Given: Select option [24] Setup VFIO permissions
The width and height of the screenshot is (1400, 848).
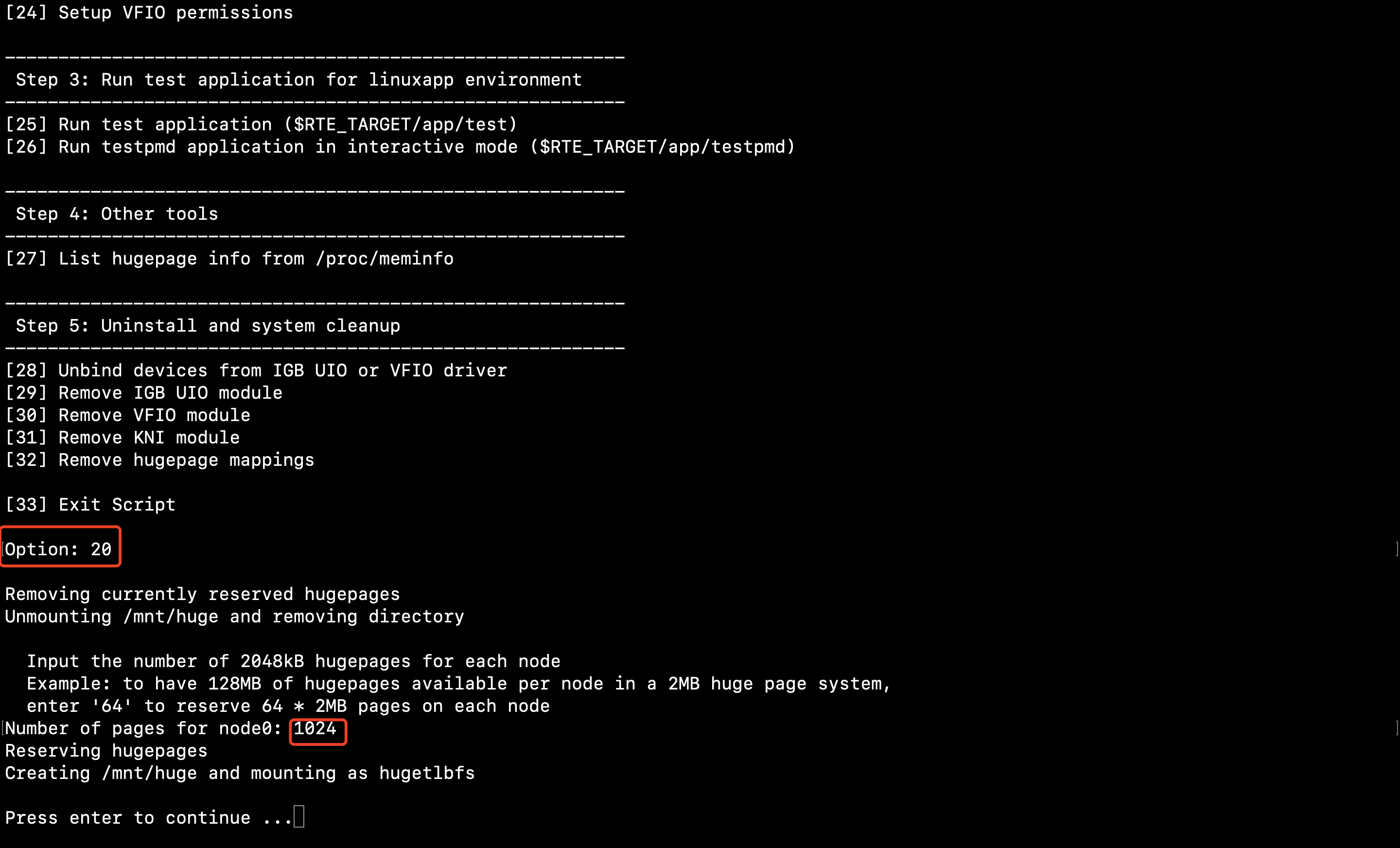Looking at the screenshot, I should [x=149, y=13].
